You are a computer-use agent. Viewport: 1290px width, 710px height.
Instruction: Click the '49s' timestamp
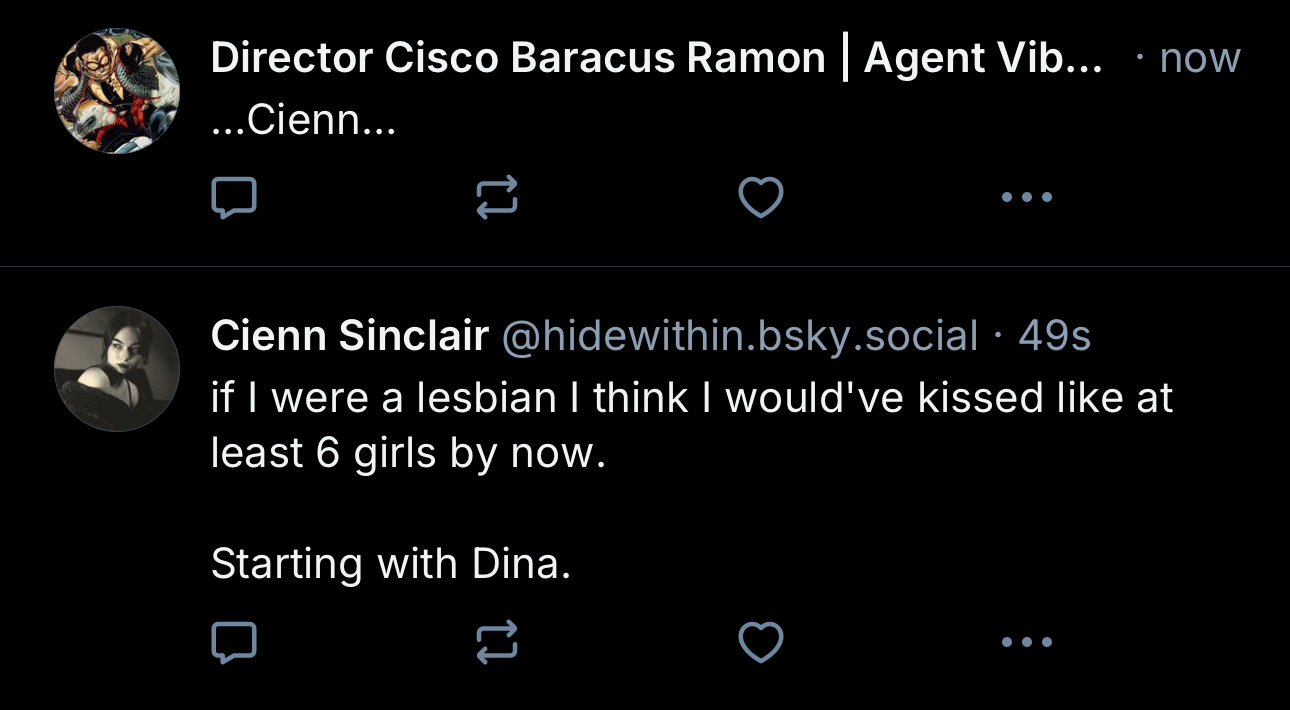(1054, 337)
